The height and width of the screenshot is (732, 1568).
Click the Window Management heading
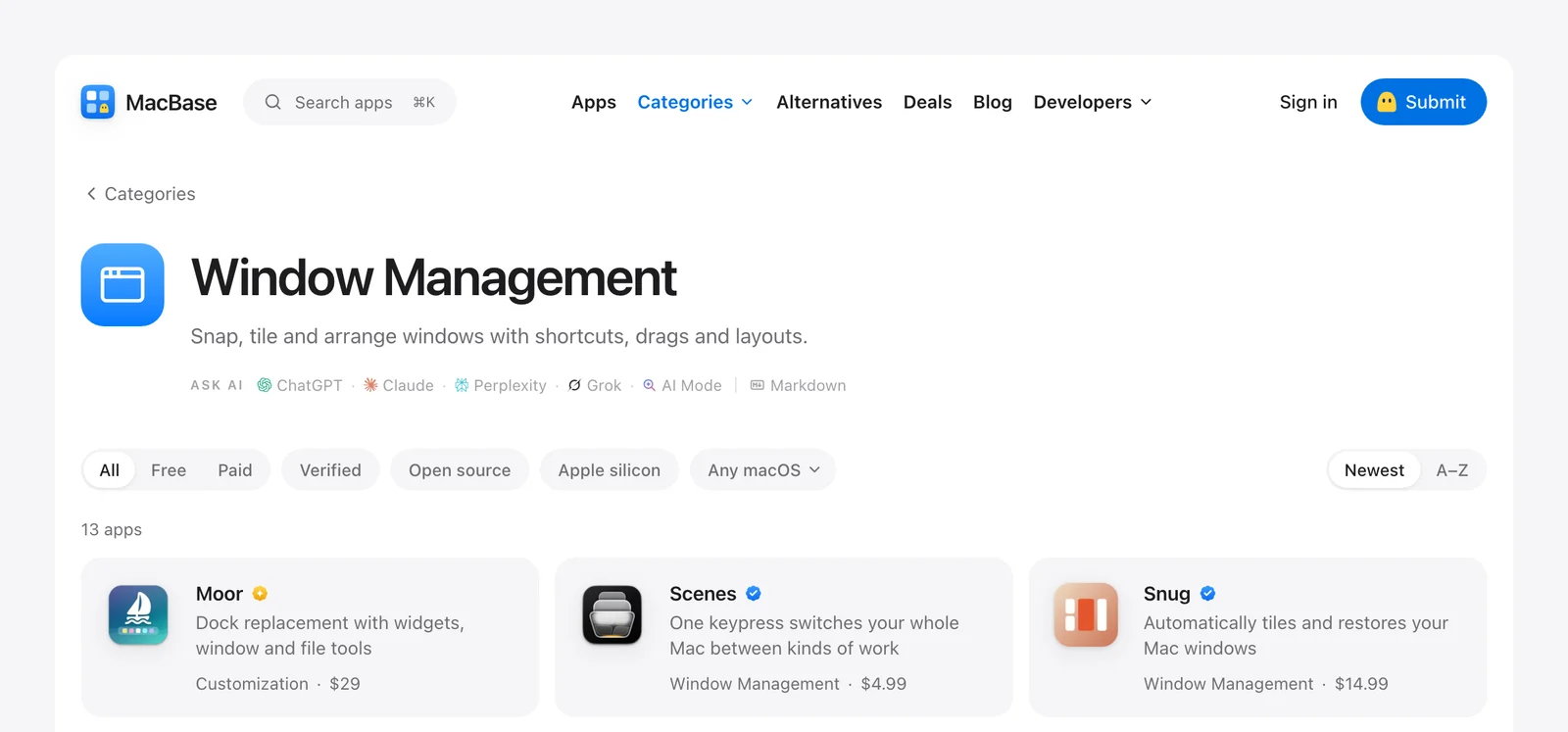pyautogui.click(x=433, y=277)
